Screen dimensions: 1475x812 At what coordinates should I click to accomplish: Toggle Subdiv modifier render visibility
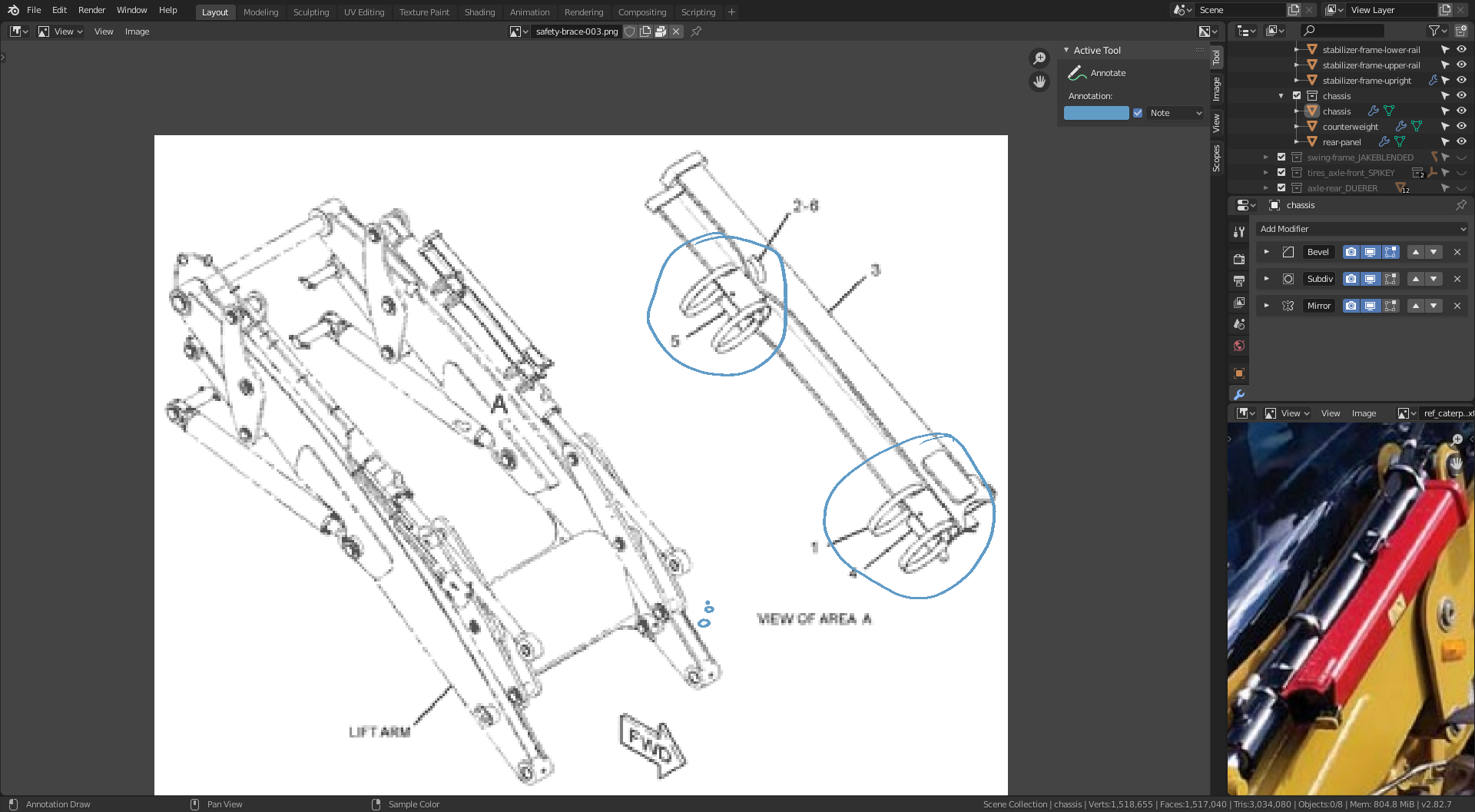pos(1351,279)
